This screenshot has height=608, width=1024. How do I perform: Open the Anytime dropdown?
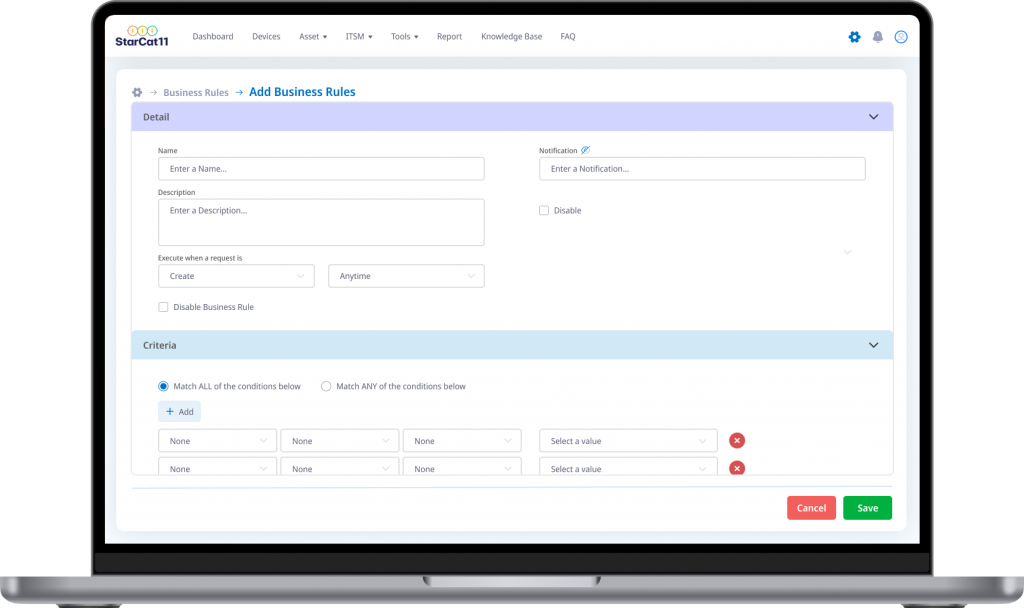pyautogui.click(x=406, y=276)
